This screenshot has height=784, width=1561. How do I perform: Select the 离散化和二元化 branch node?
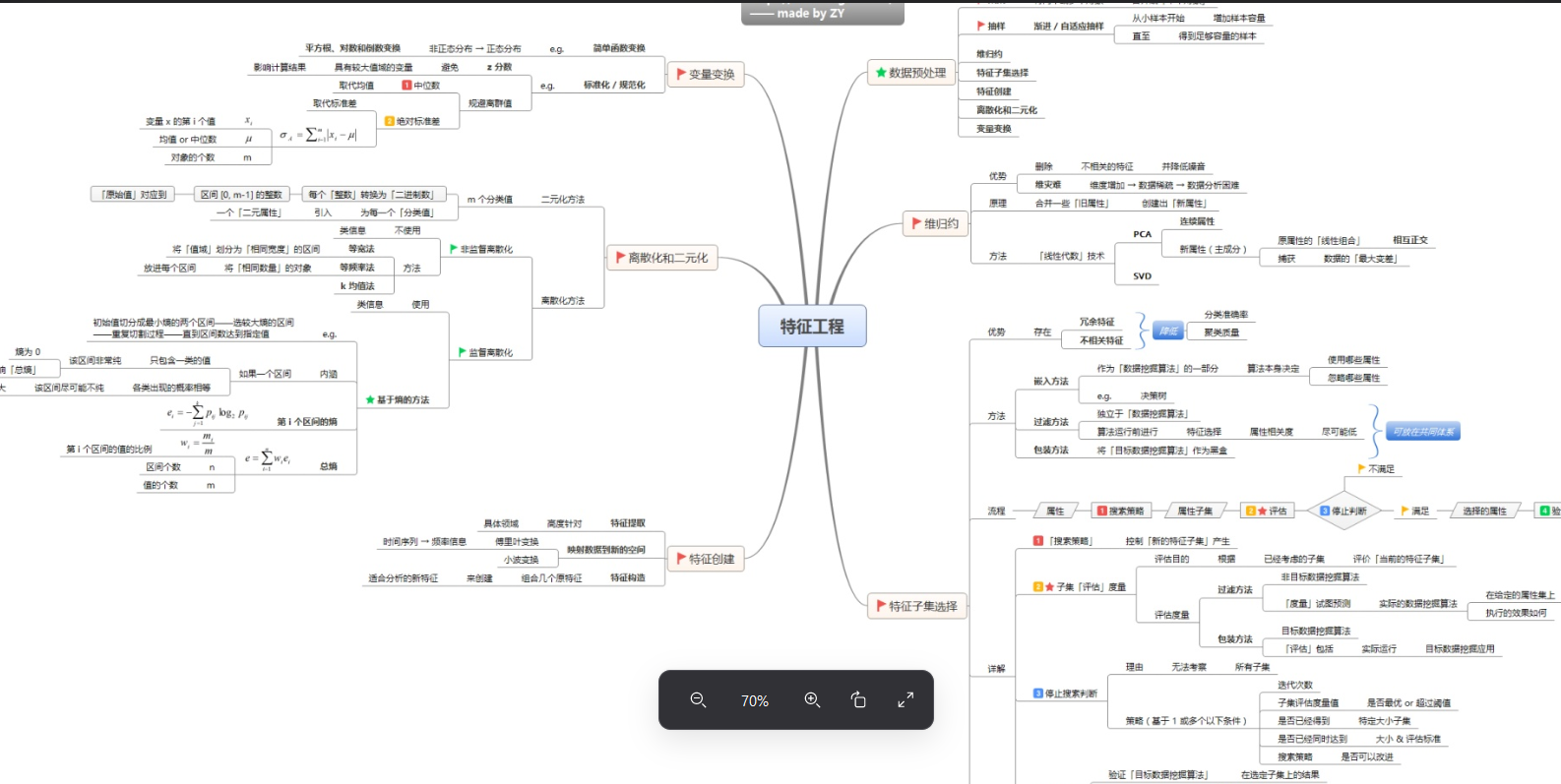(662, 258)
